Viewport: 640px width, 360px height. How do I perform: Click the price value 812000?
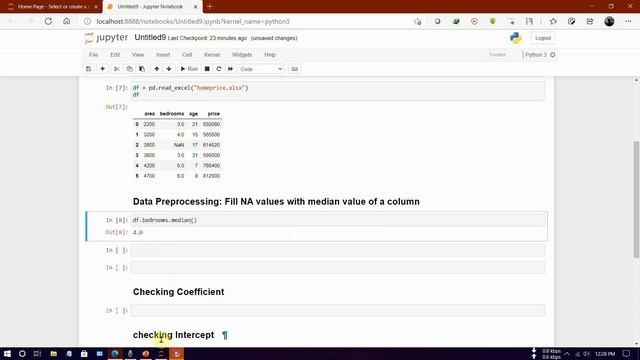pos(211,176)
